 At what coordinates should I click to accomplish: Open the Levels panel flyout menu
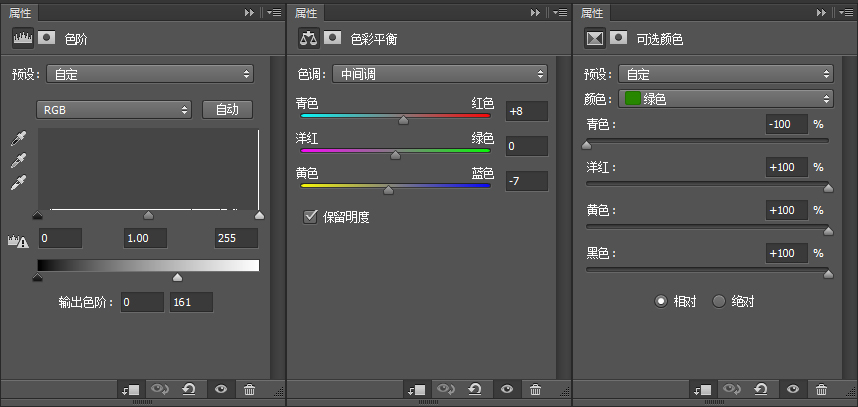pyautogui.click(x=275, y=13)
